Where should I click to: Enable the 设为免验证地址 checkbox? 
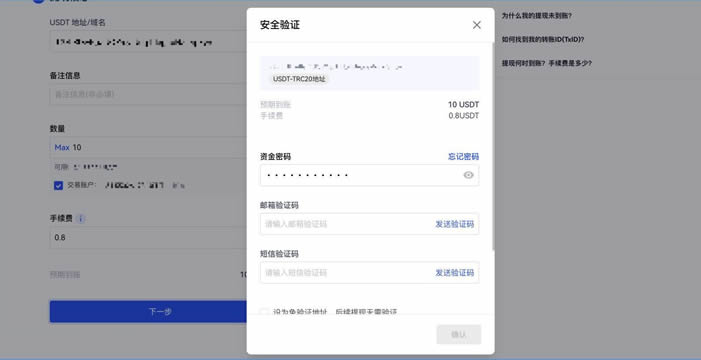click(x=264, y=312)
